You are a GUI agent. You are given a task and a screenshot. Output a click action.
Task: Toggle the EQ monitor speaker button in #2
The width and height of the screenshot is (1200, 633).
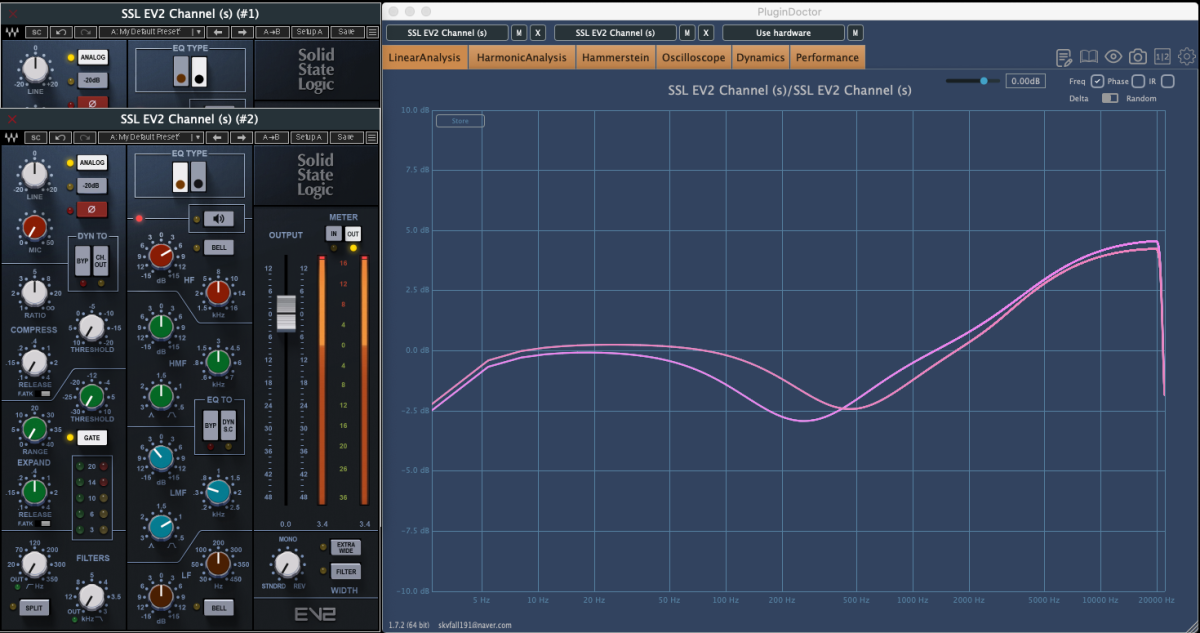point(218,218)
